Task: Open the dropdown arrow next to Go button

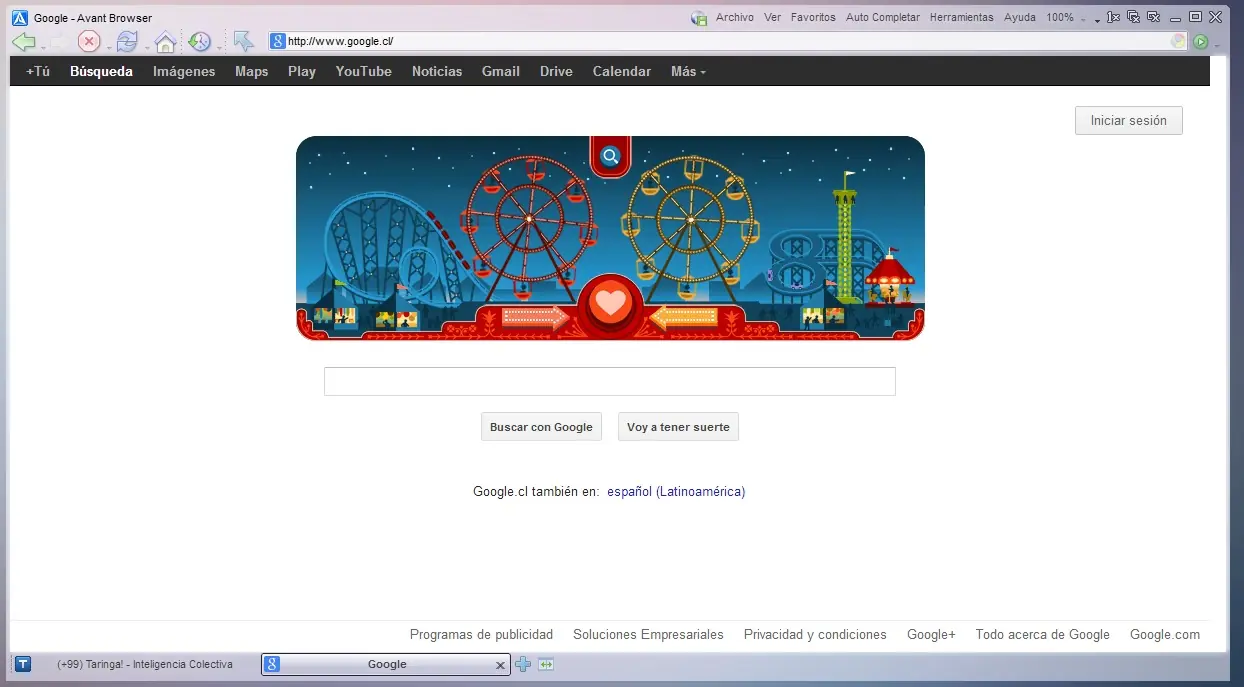Action: [x=1217, y=45]
